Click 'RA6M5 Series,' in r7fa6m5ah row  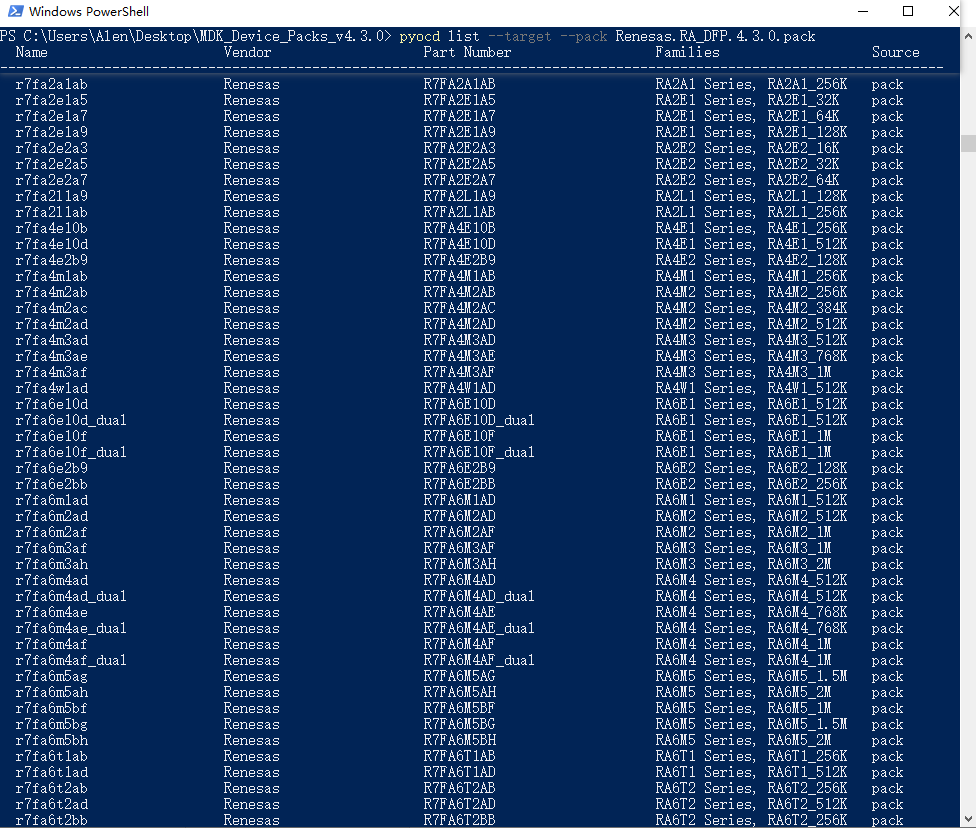(x=706, y=692)
